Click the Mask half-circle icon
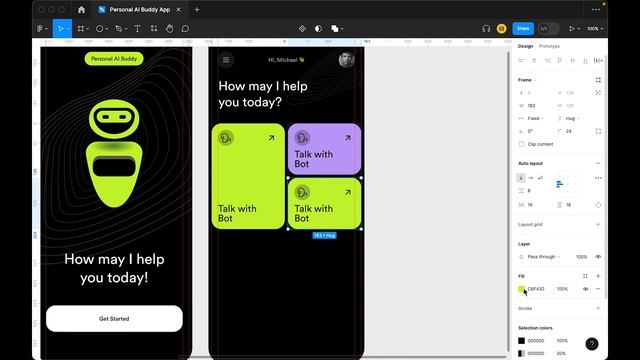Screen dimensions: 640x360 coord(318,29)
